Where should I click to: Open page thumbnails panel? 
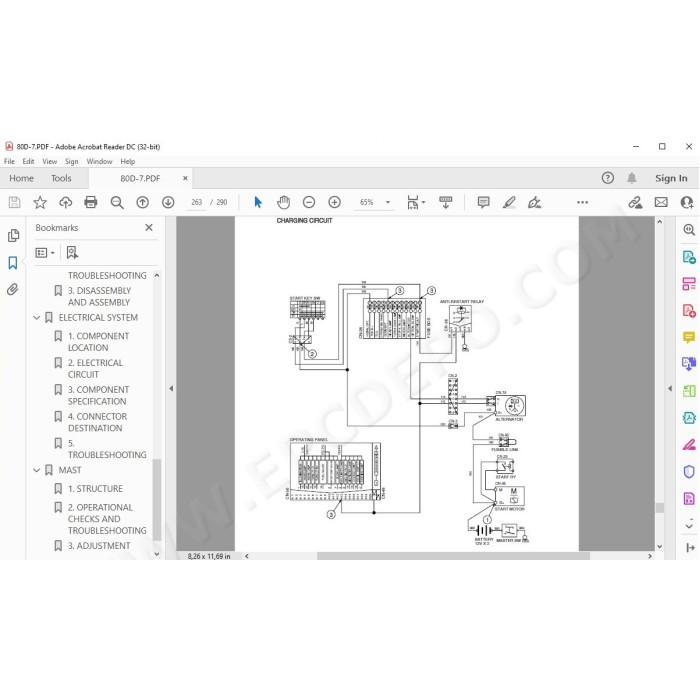pyautogui.click(x=13, y=235)
